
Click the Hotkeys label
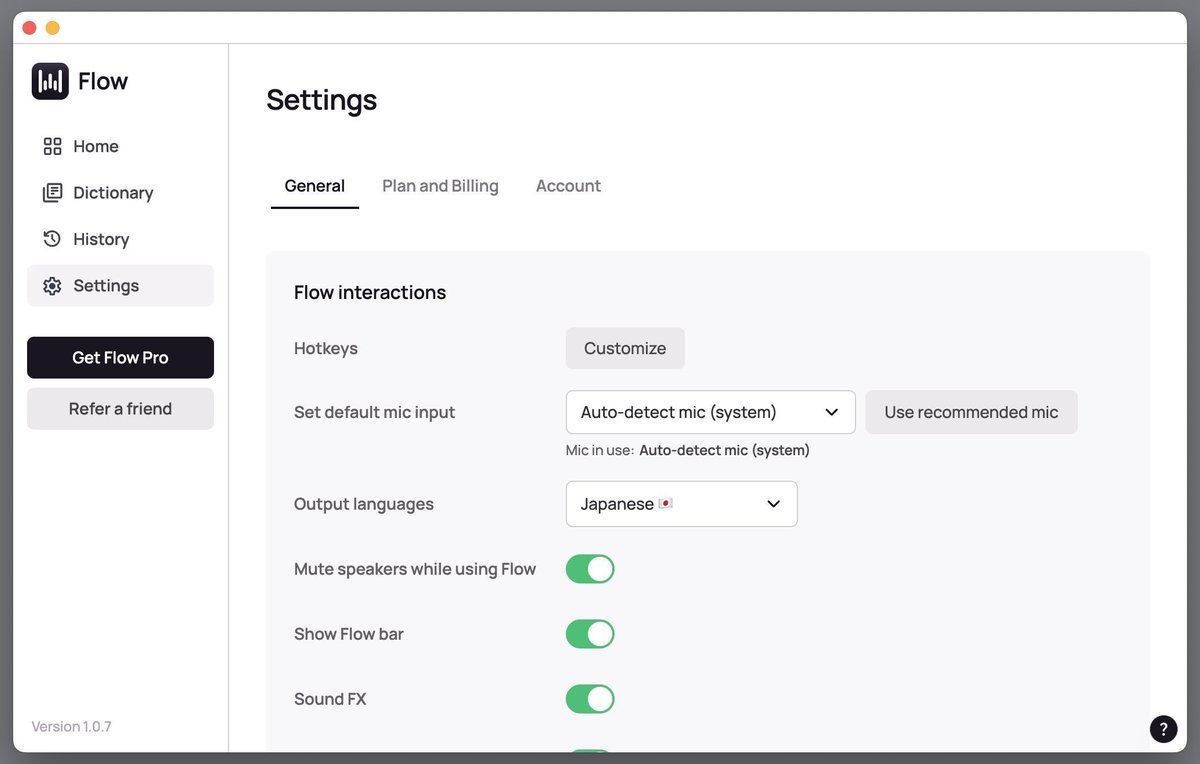tap(326, 348)
